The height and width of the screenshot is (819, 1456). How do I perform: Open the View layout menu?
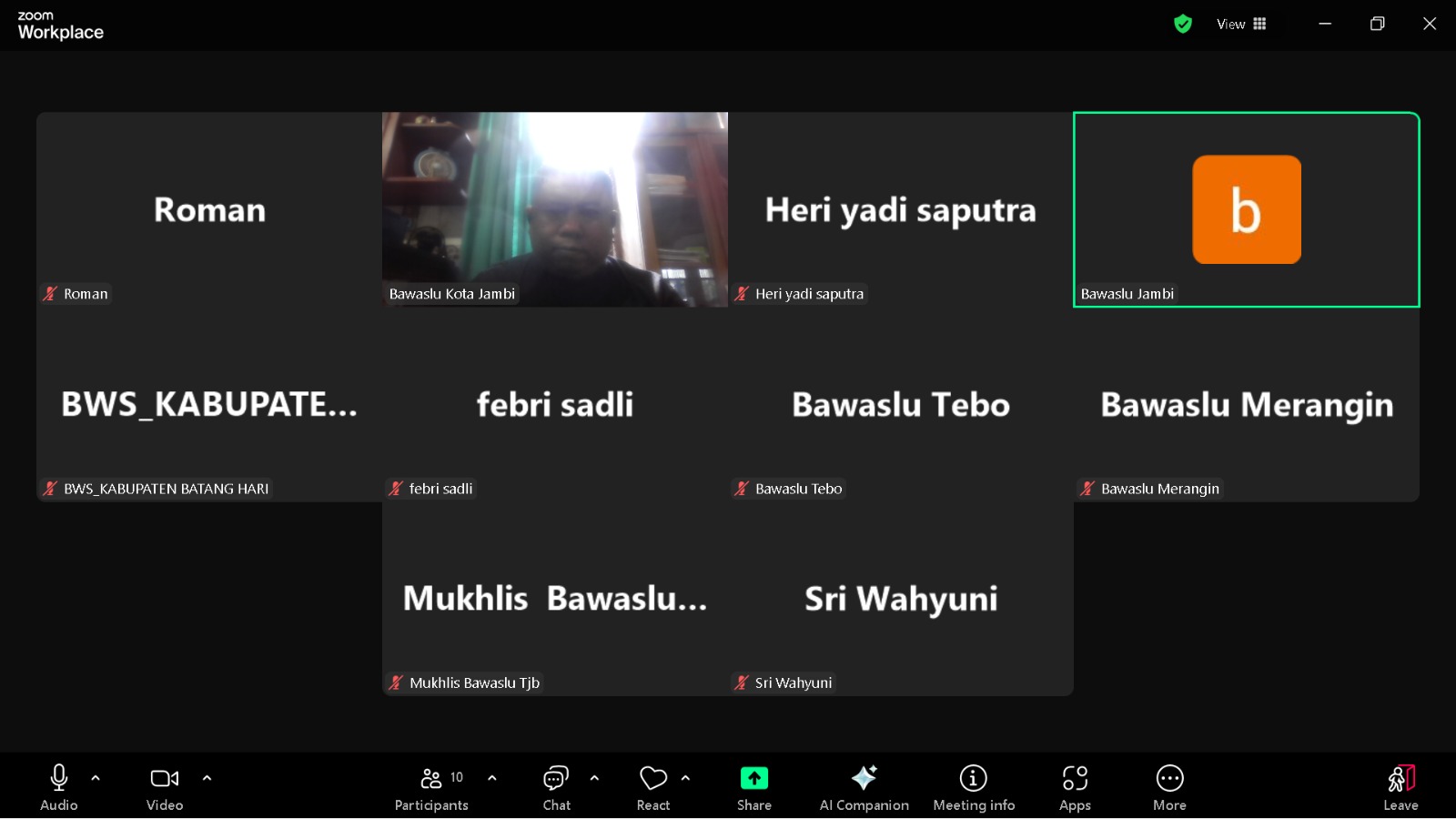[x=1240, y=24]
